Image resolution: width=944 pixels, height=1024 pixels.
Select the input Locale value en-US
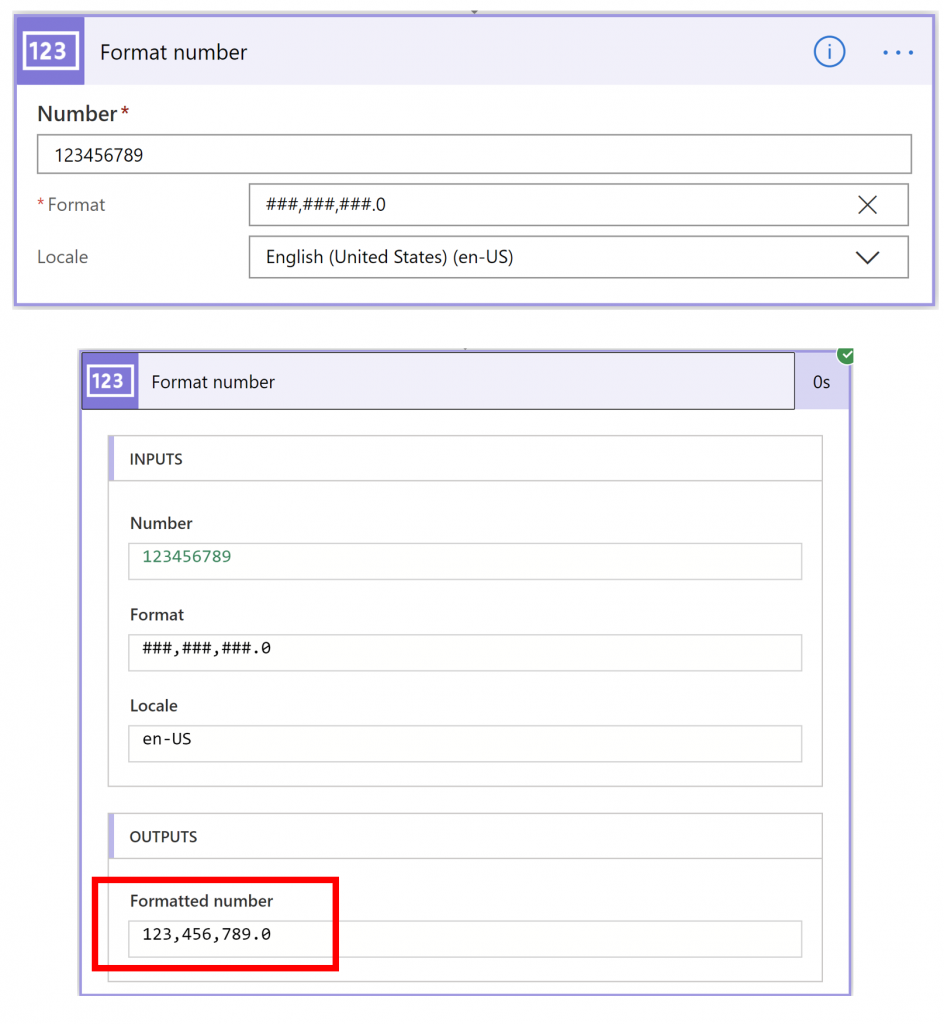click(x=465, y=743)
